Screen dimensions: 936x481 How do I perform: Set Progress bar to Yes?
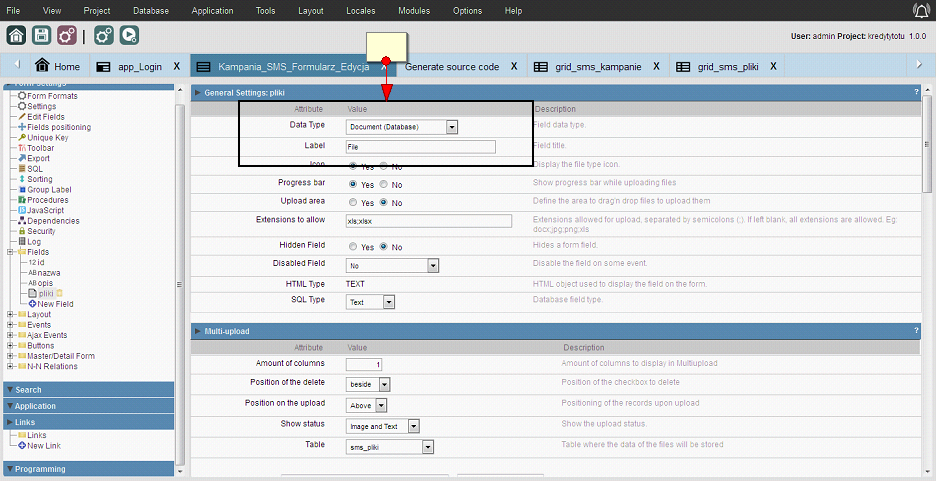[x=353, y=184]
